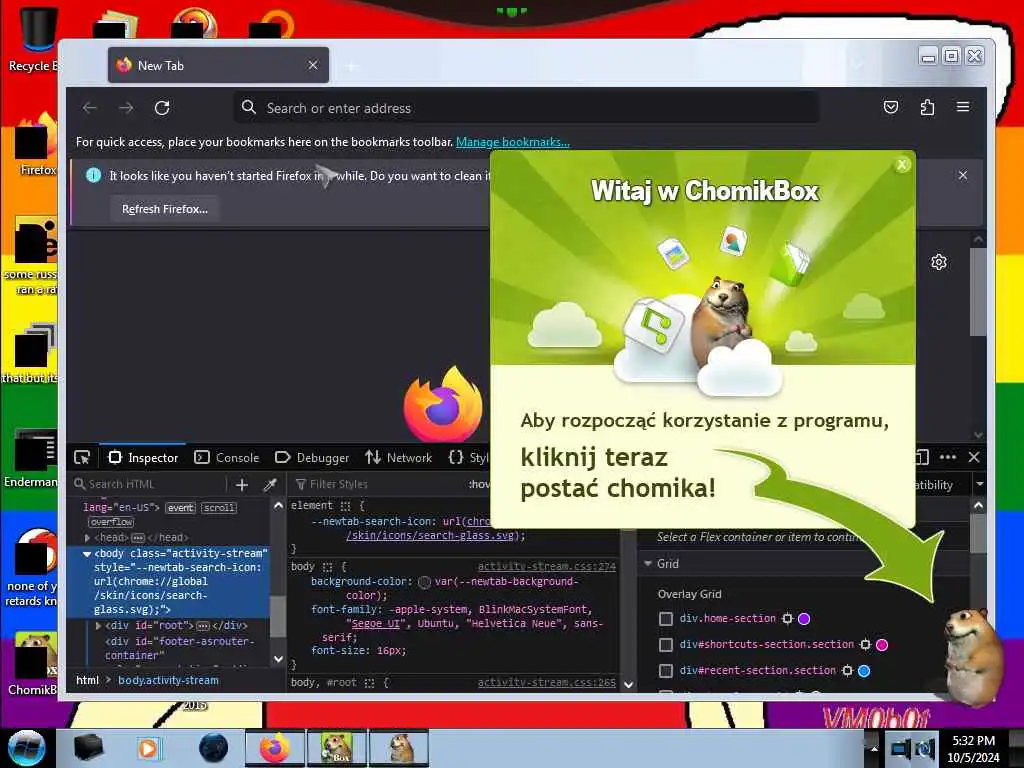Change div#shortcuts-section.section pink grid color swatch
Viewport: 1024px width, 768px height.
coord(882,645)
